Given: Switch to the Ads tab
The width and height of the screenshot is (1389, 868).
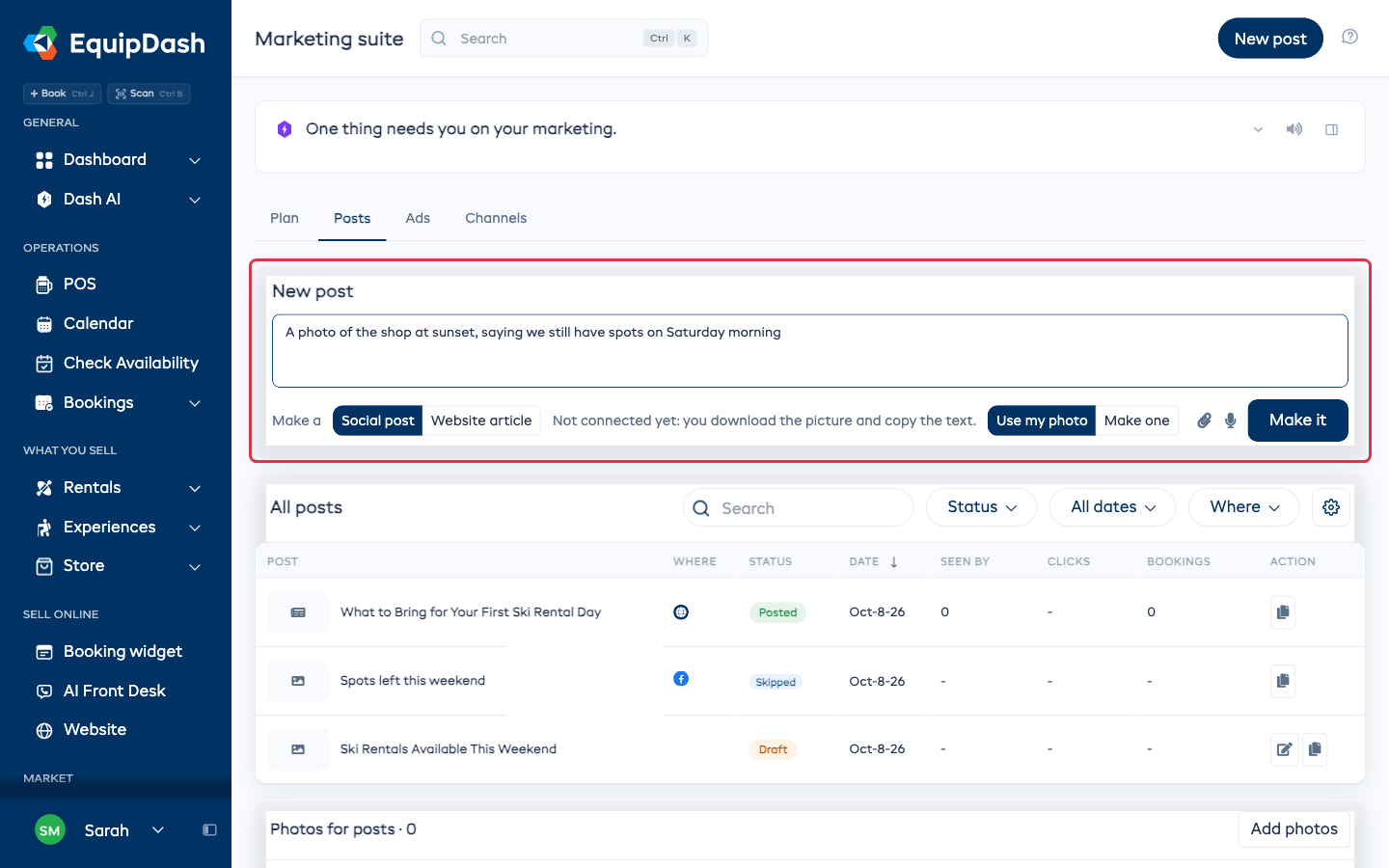Looking at the screenshot, I should 418,218.
